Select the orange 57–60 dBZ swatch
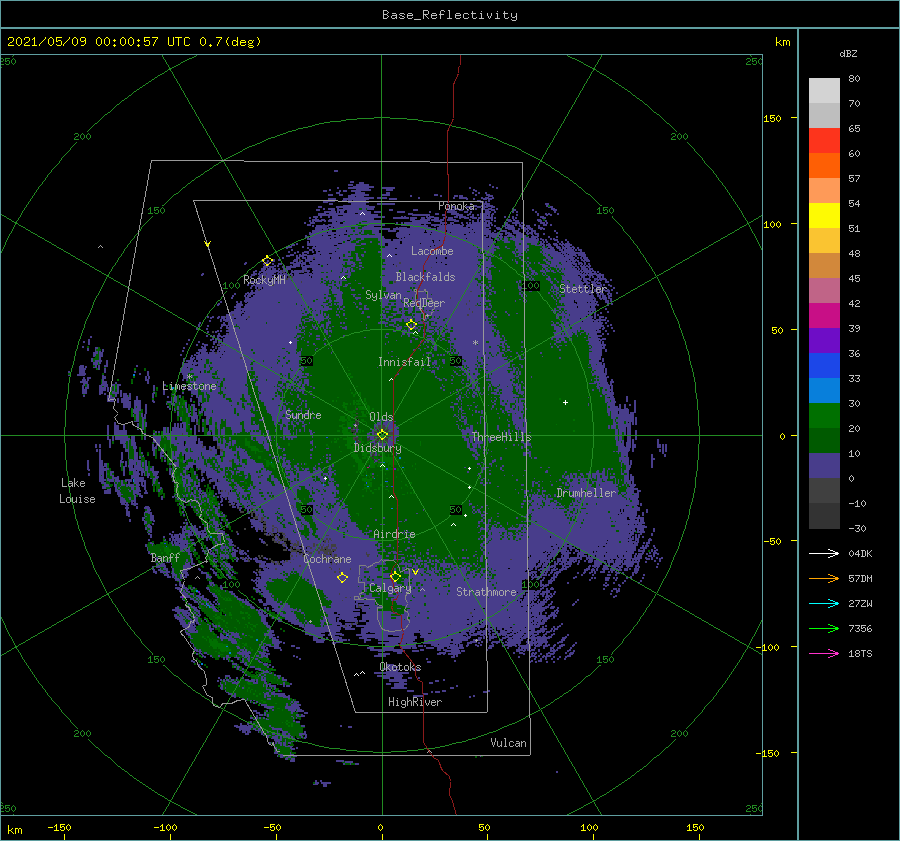The width and height of the screenshot is (900, 841). point(824,165)
